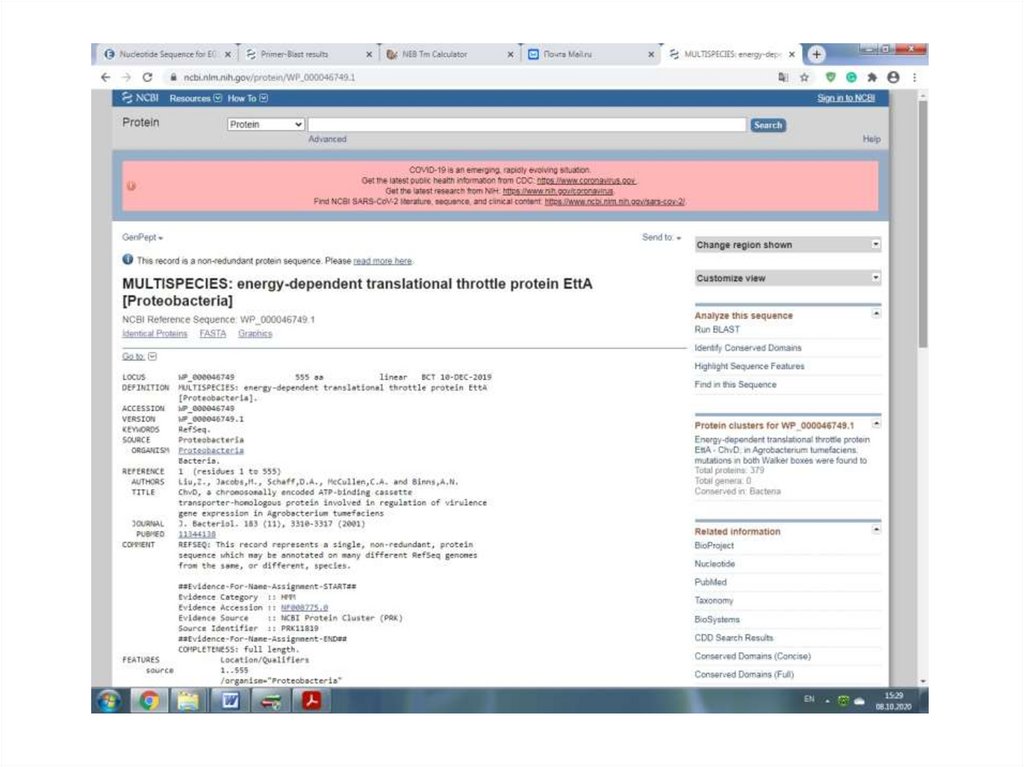Open the nih.gov coronavirus link
1024x767 pixels.
(x=558, y=191)
